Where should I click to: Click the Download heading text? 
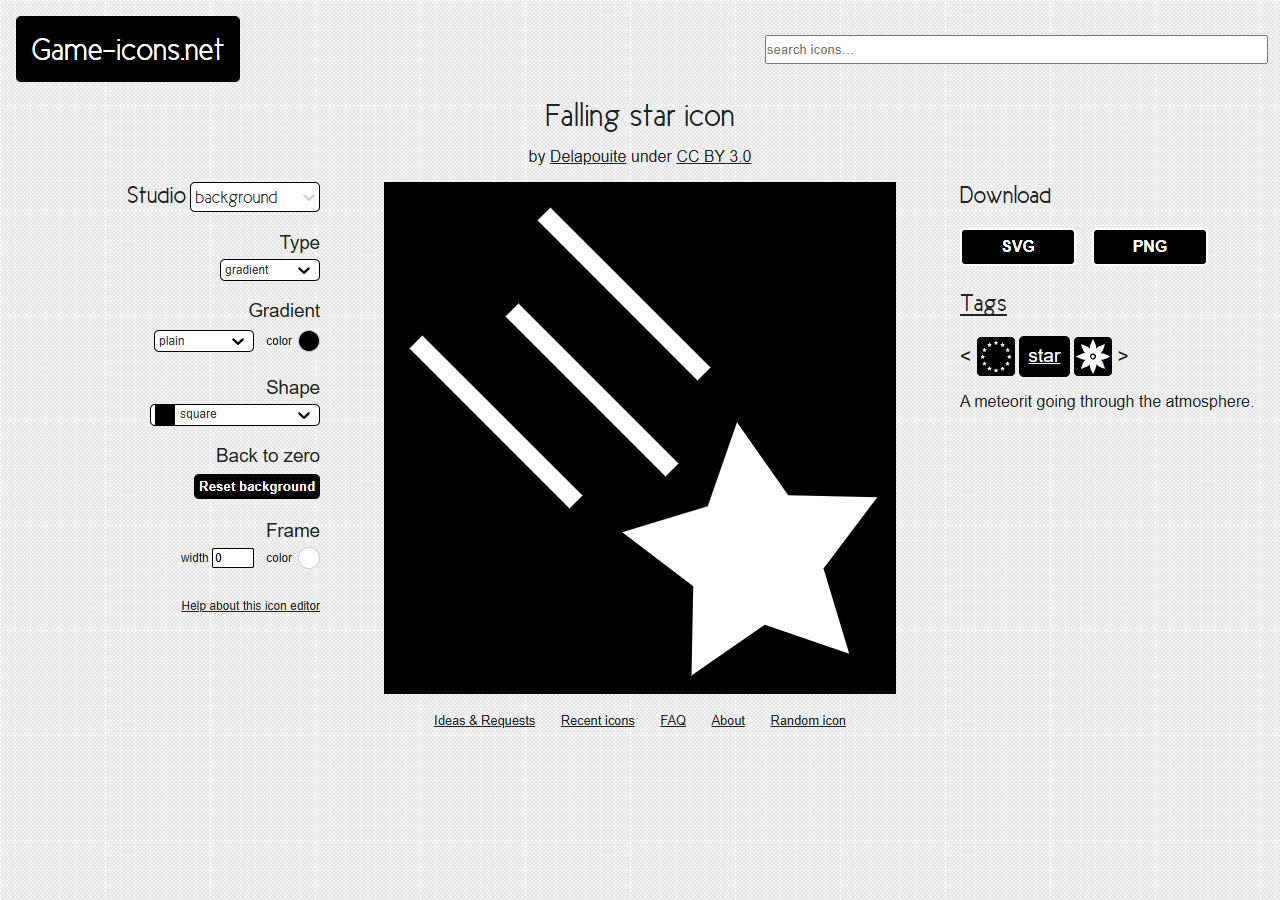point(1005,195)
